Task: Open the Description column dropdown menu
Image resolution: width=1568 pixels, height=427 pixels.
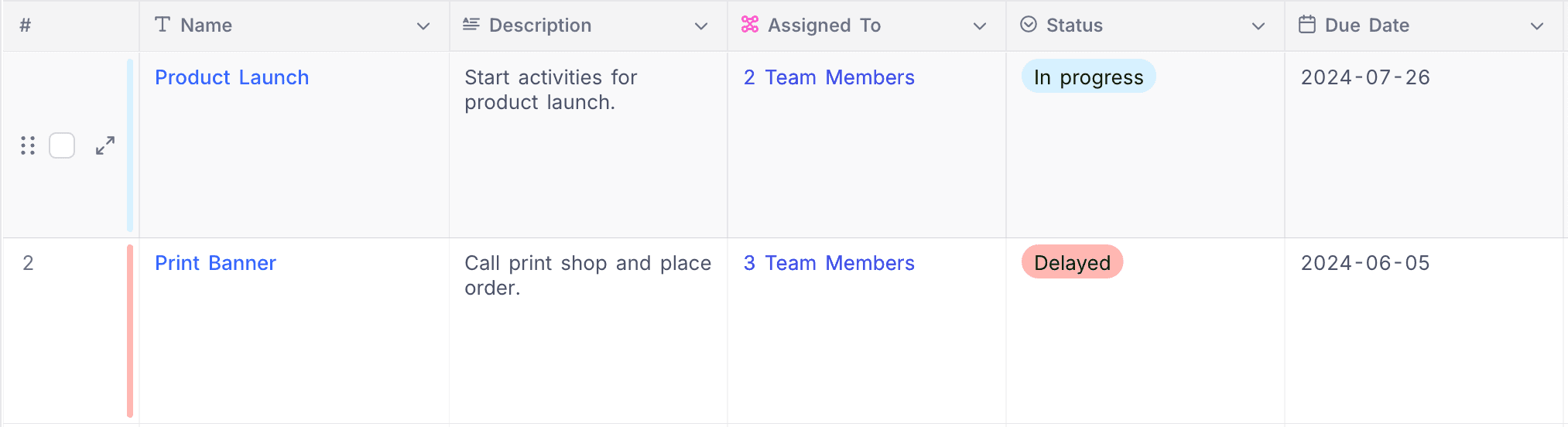Action: [x=701, y=26]
